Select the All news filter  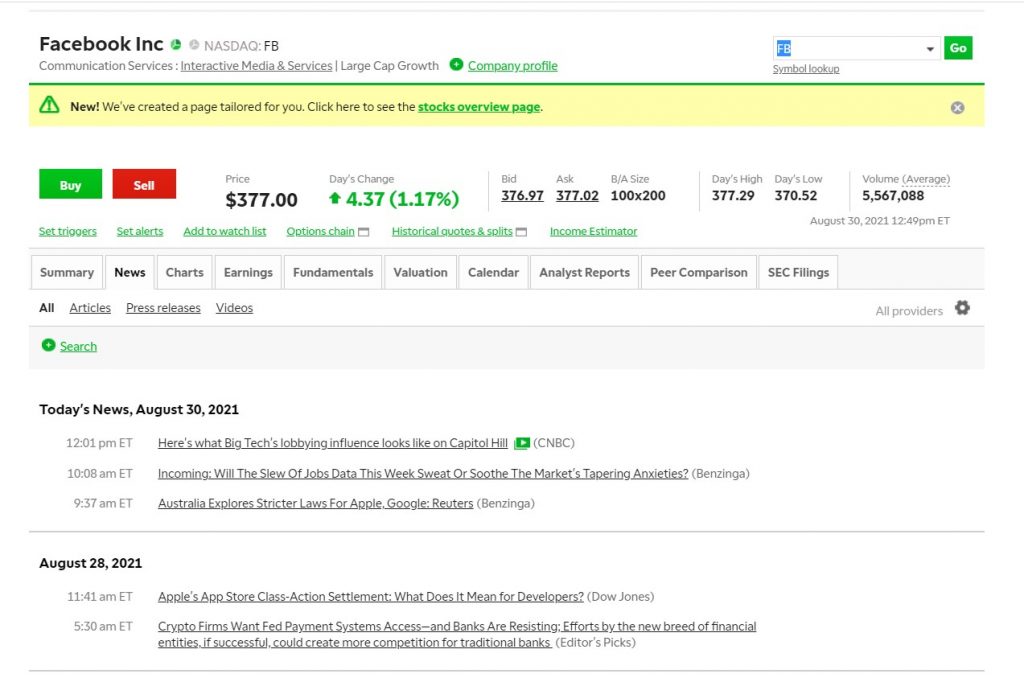tap(46, 308)
